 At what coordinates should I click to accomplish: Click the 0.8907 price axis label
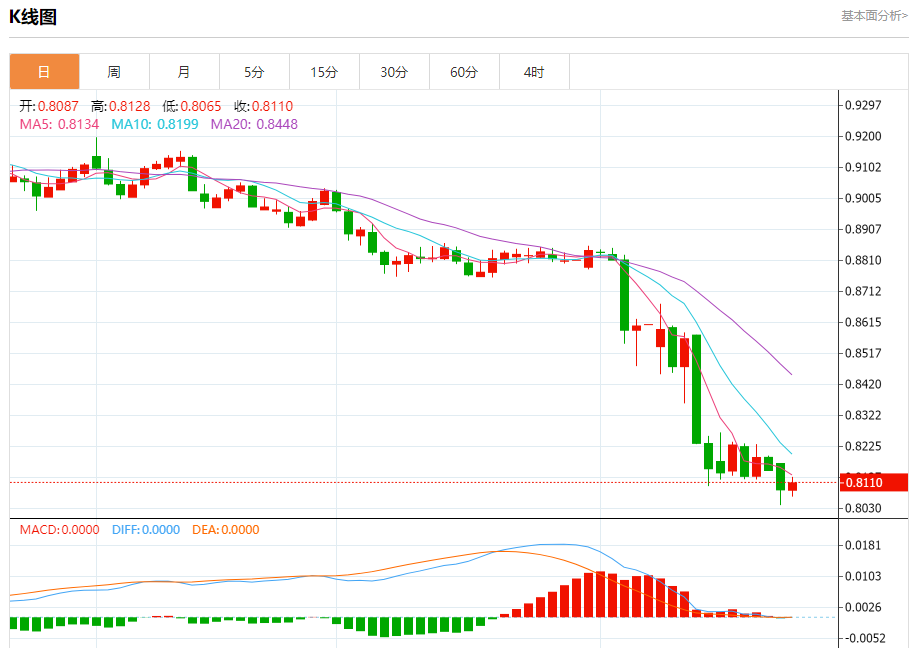tap(863, 229)
